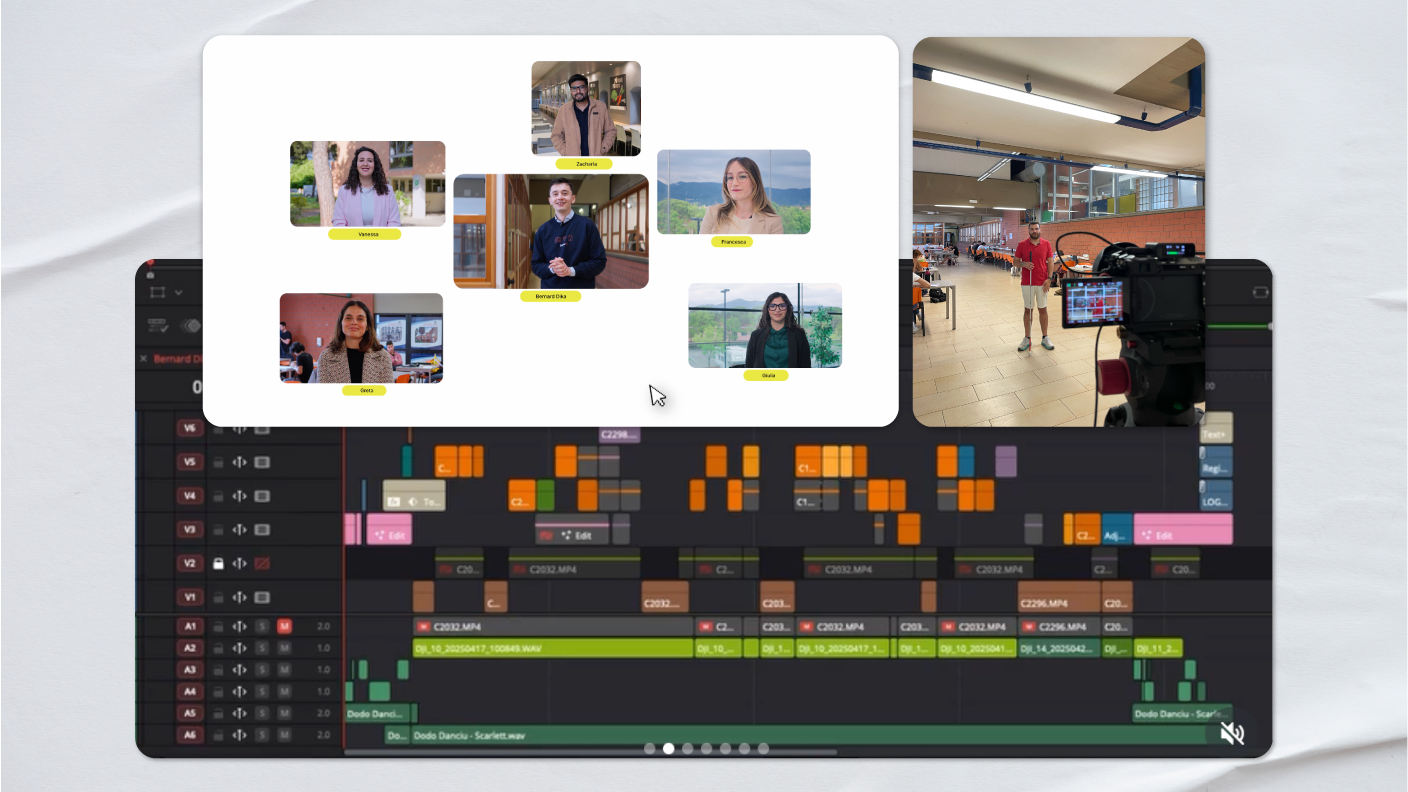Click the auto-select icon on track V3
The width and height of the screenshot is (1408, 792).
coord(240,530)
